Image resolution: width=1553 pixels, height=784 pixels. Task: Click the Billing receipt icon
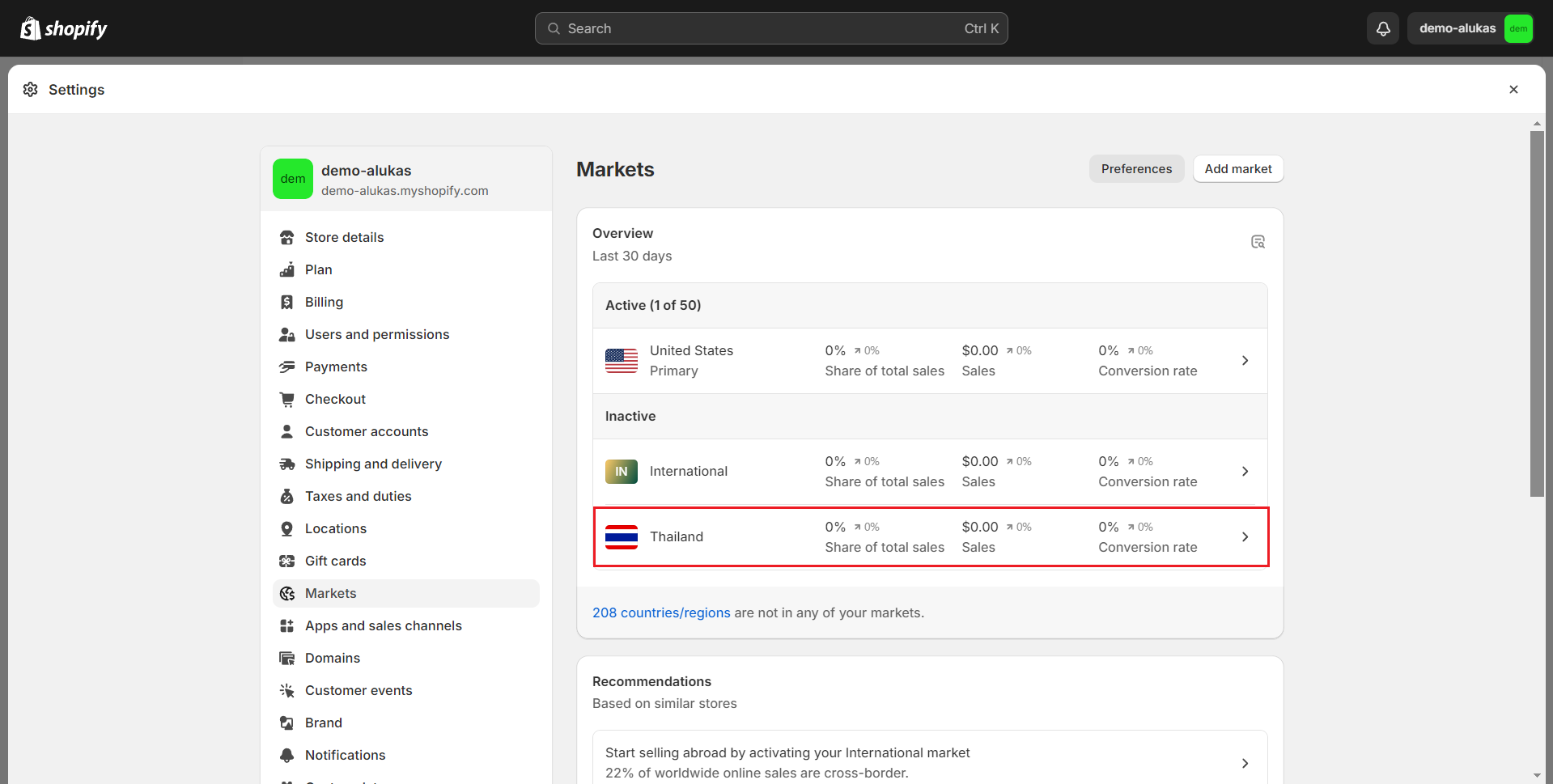click(286, 302)
